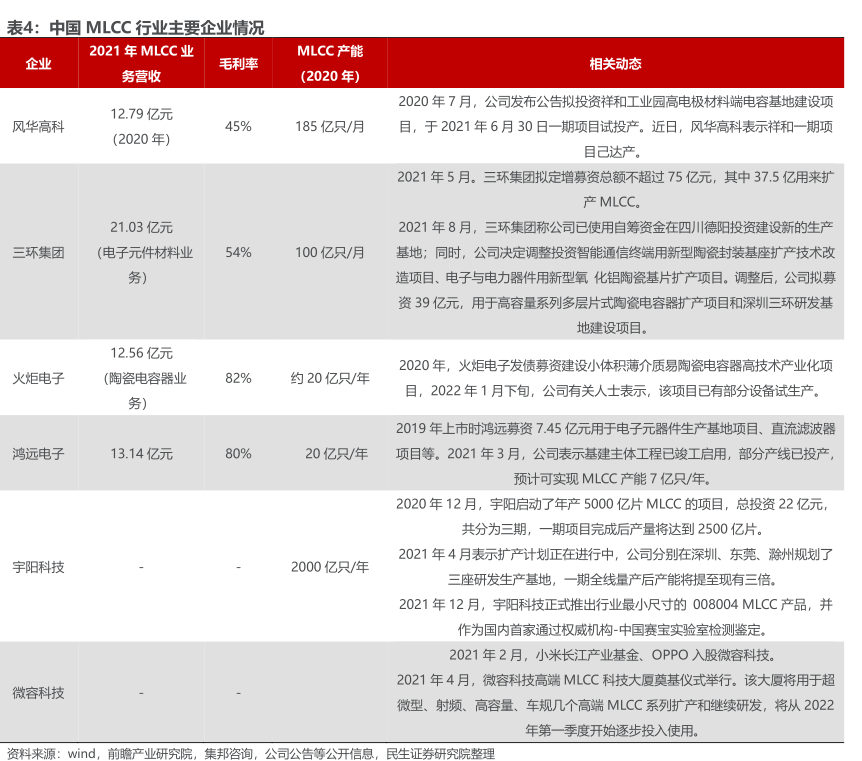Click the 宇阳科技 company name cell
Viewport: 862px width, 761px height.
tap(38, 567)
